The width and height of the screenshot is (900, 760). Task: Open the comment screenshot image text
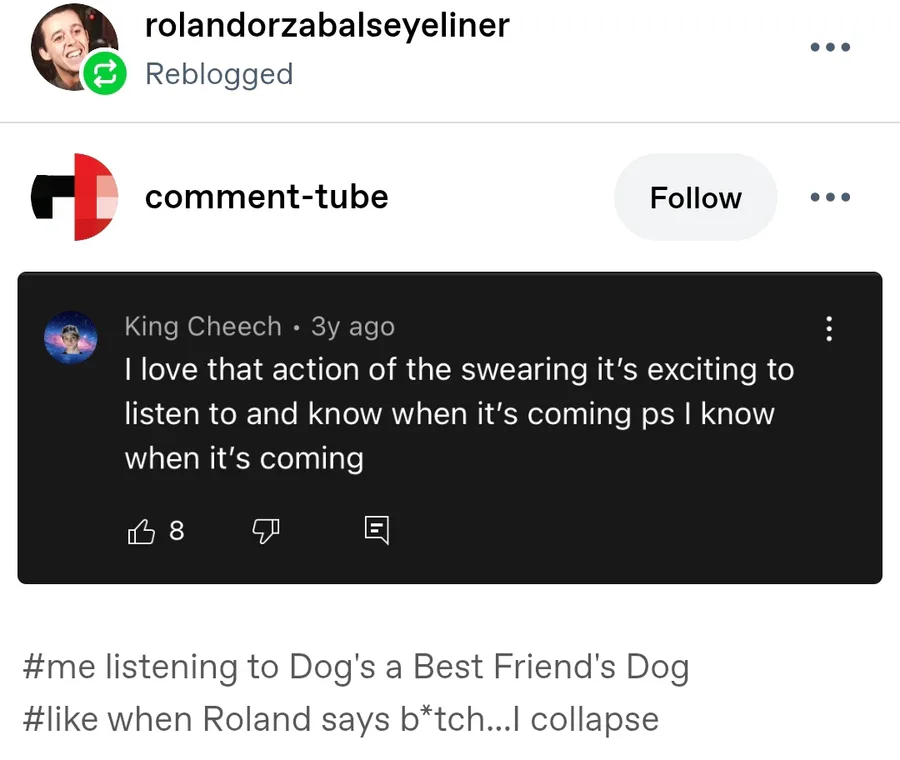click(x=458, y=414)
